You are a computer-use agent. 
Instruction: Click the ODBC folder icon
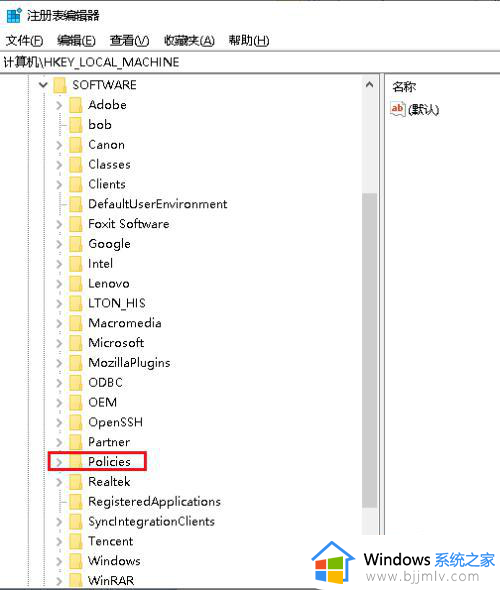click(x=76, y=383)
